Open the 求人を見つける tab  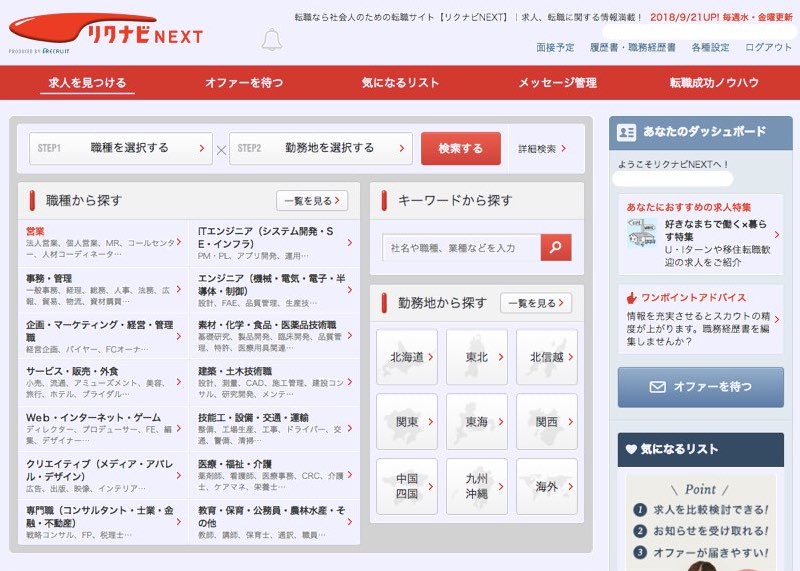87,83
